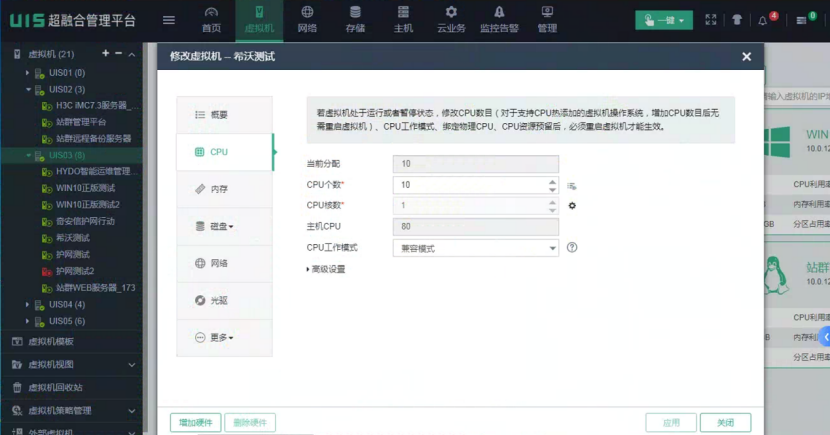Click the hamburger menu icon in header
Image resolution: width=830 pixels, height=435 pixels.
[x=169, y=20]
